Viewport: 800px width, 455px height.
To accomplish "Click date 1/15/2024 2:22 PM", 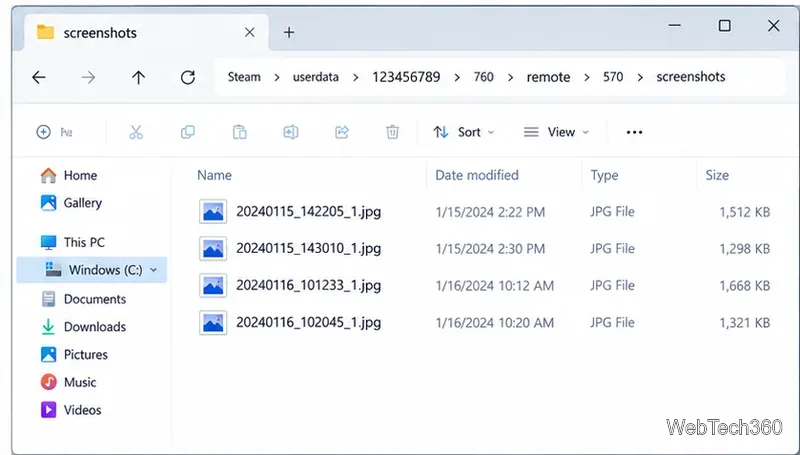I will [490, 212].
